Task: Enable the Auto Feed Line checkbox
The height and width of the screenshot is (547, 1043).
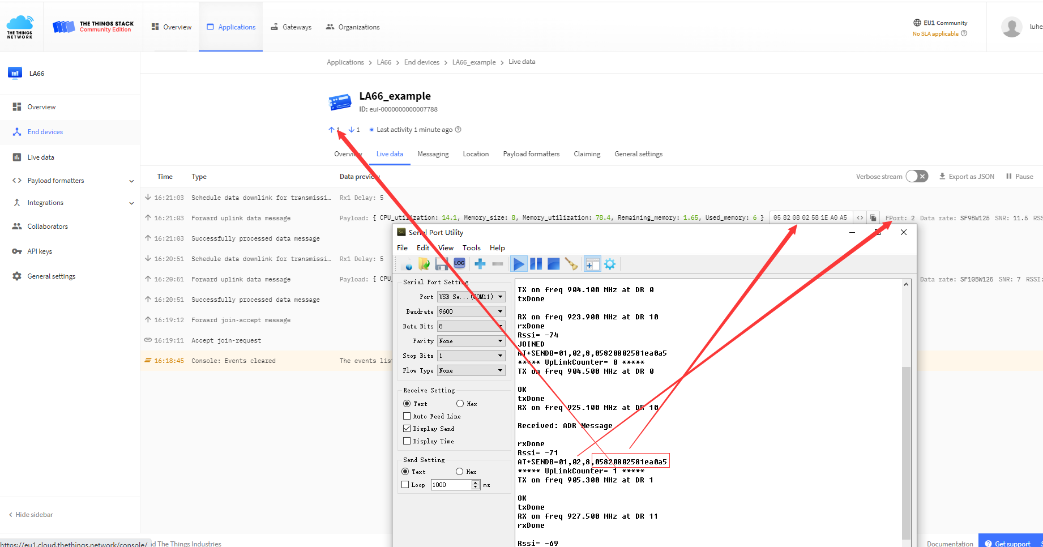Action: point(407,416)
